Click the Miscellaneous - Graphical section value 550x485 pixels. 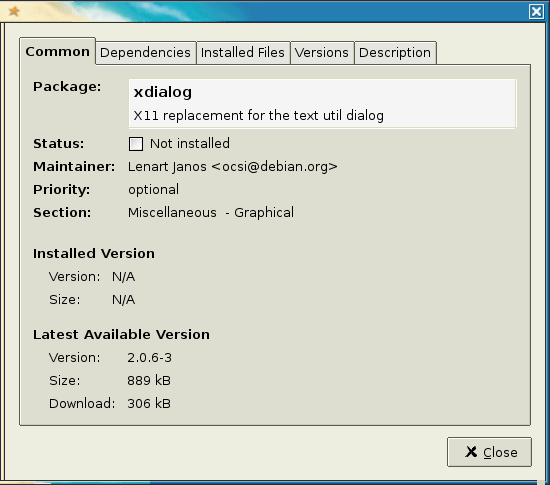[x=211, y=213]
